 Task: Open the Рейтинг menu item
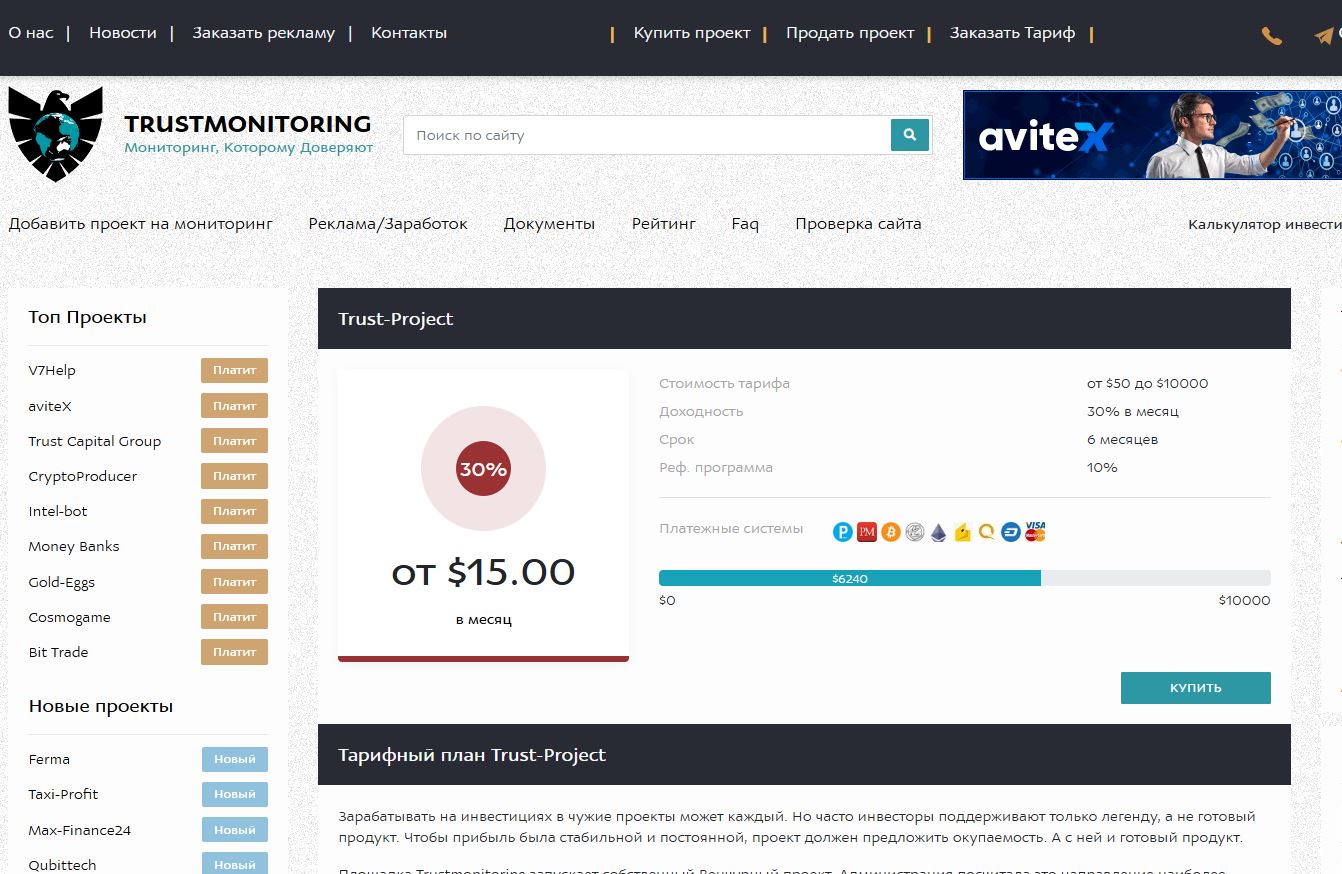pyautogui.click(x=663, y=224)
